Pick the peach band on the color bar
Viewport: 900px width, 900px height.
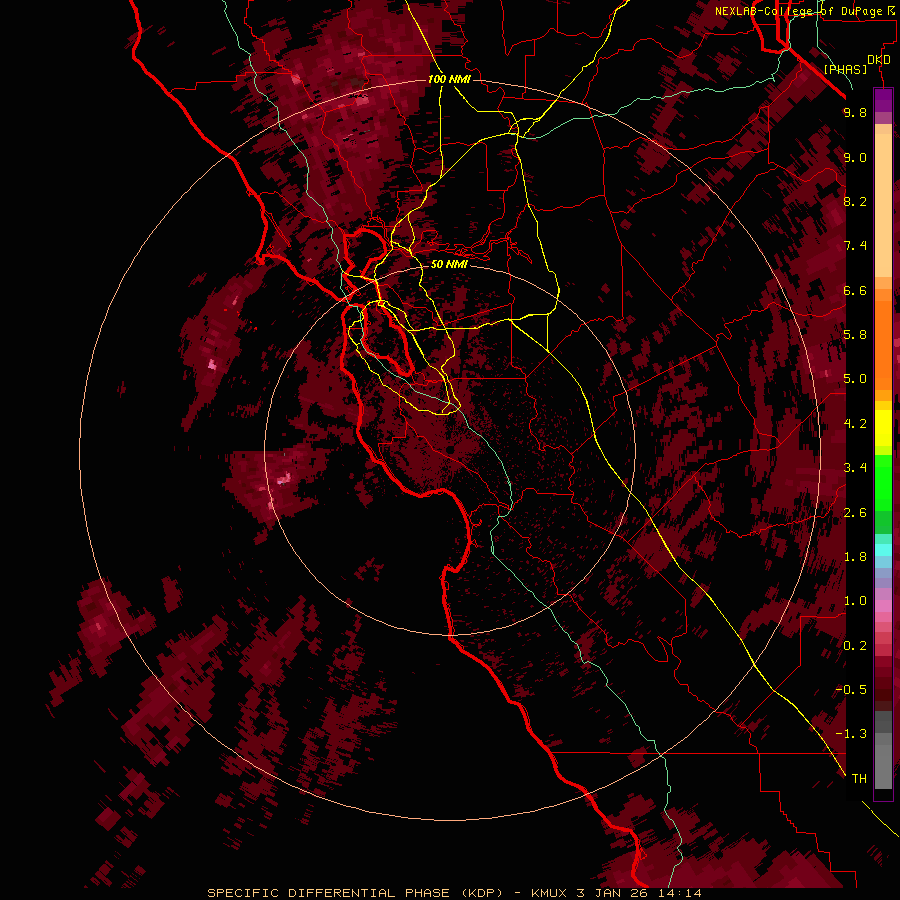point(883,204)
